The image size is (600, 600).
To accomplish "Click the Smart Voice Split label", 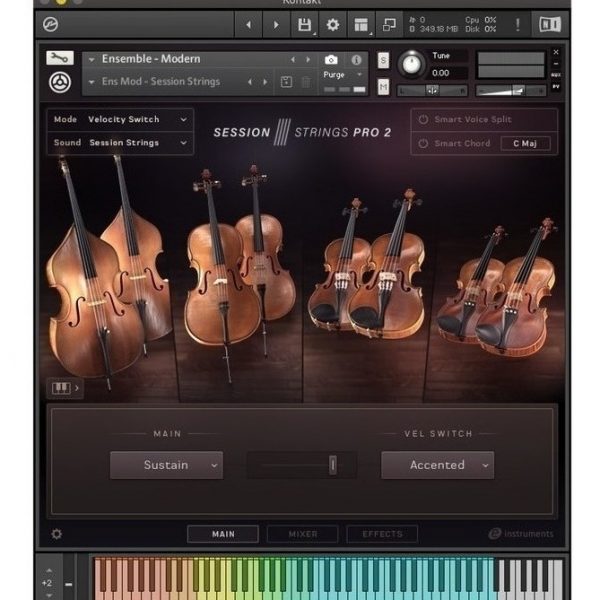I will (x=473, y=119).
